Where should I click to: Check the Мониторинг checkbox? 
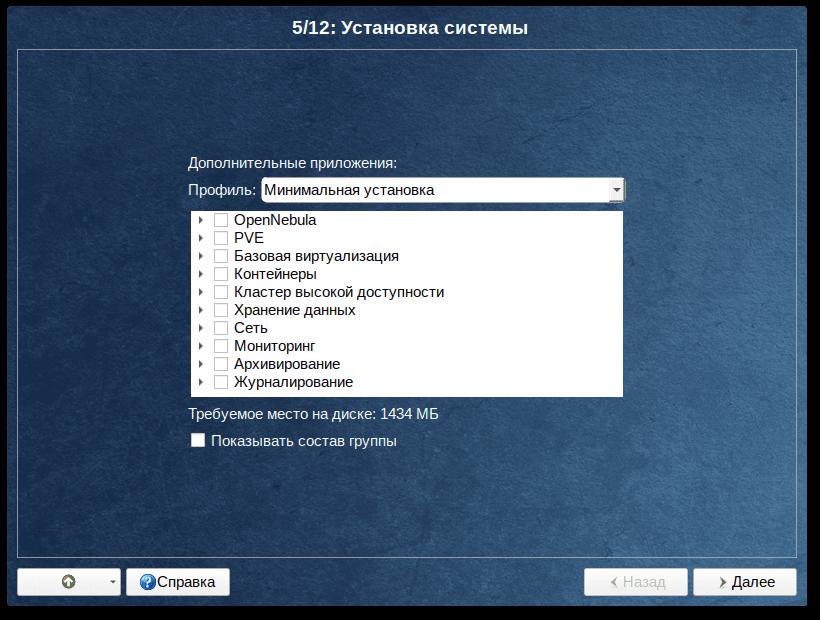click(x=221, y=346)
